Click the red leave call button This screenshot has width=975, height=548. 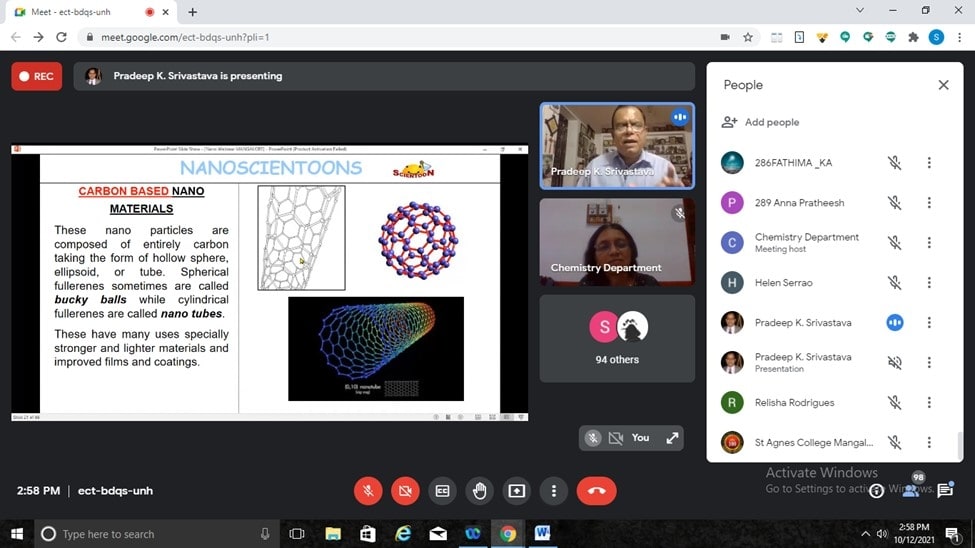pyautogui.click(x=596, y=491)
